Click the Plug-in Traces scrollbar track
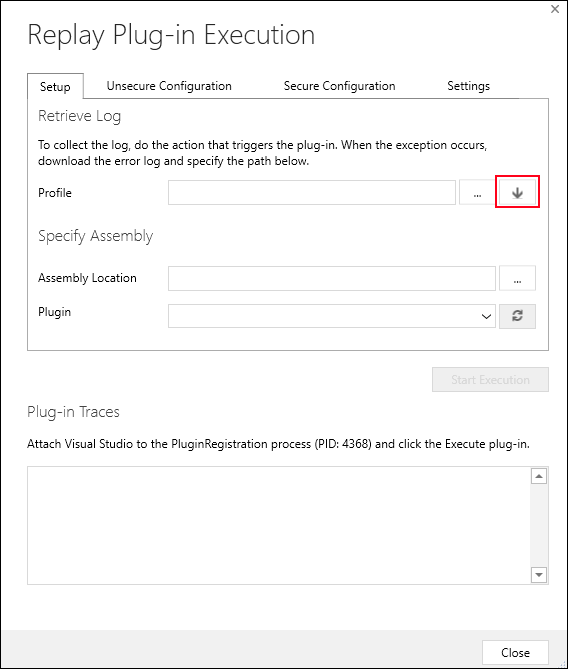This screenshot has width=568, height=669. [x=539, y=526]
